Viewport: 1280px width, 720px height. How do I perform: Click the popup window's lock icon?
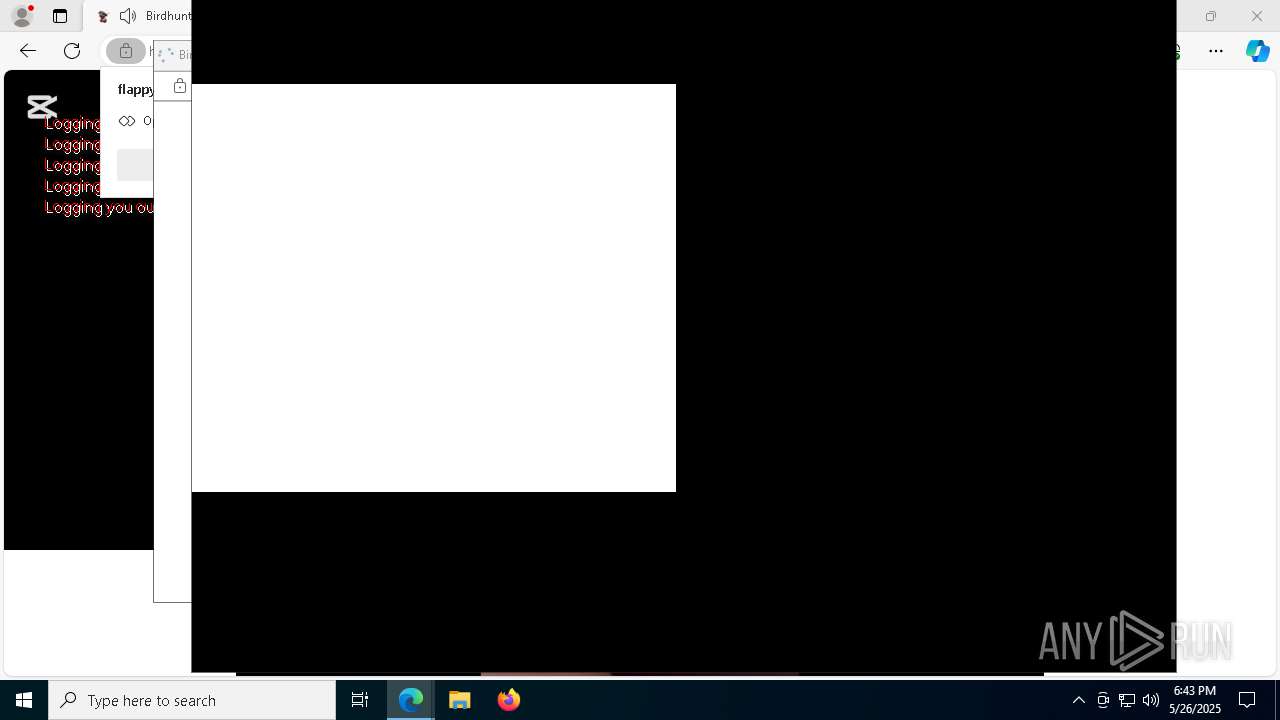click(180, 86)
